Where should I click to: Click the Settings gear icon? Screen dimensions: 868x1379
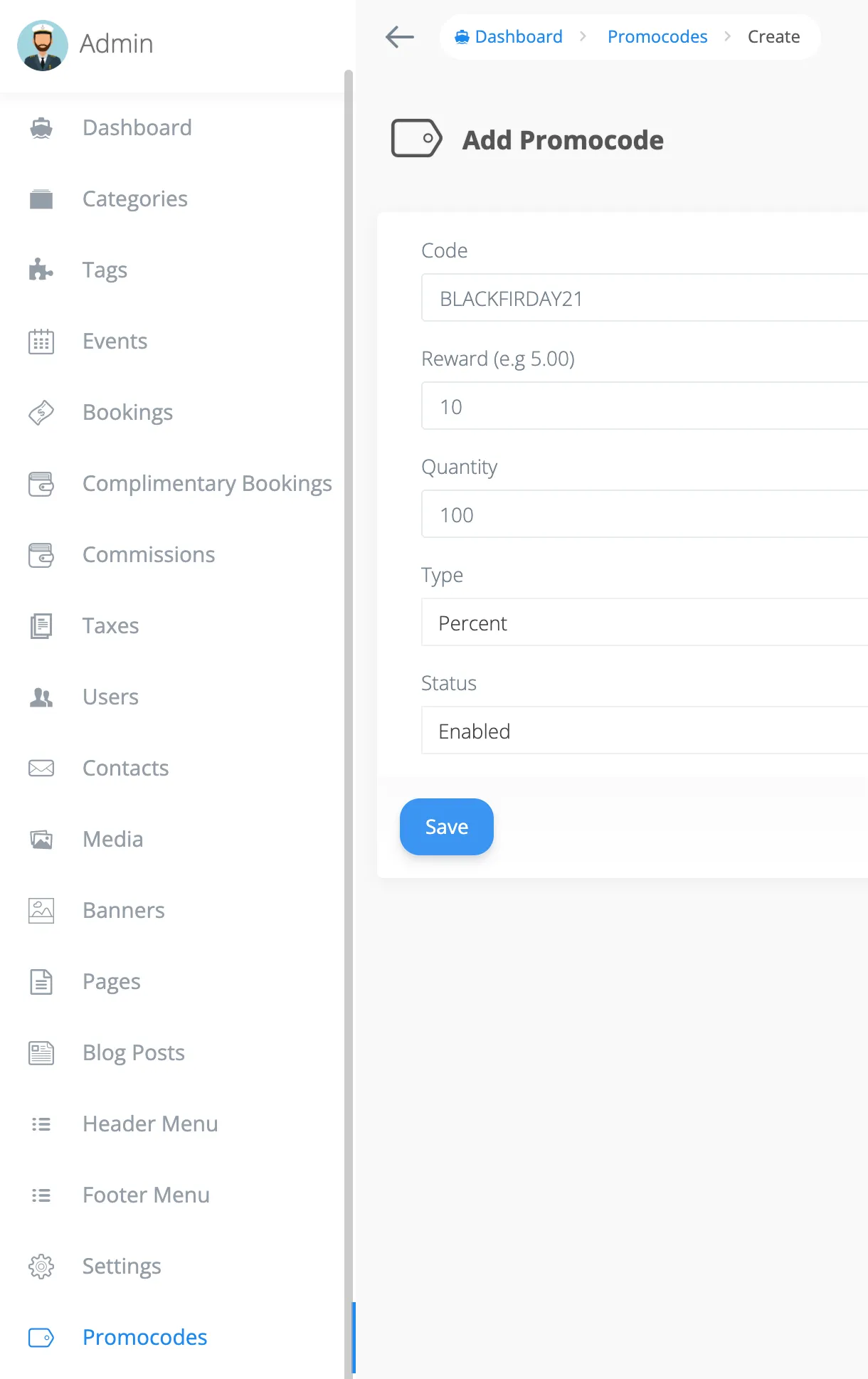point(41,1267)
